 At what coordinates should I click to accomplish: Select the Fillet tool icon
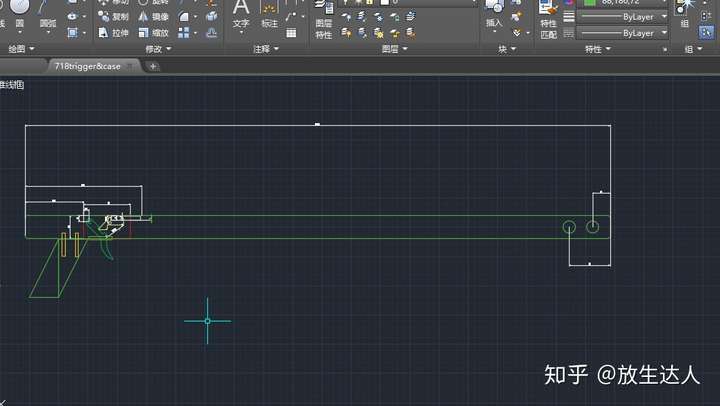(x=184, y=17)
